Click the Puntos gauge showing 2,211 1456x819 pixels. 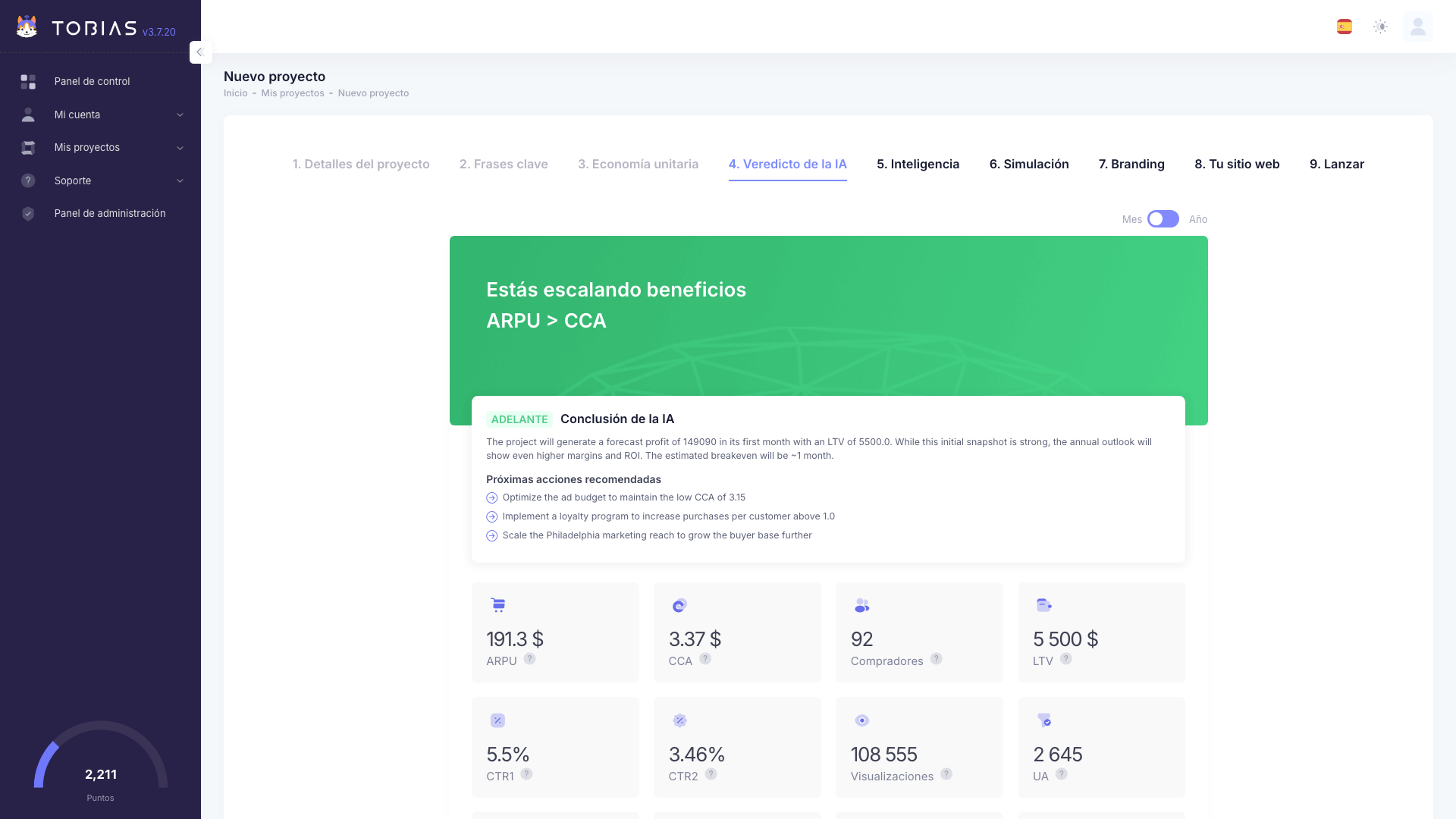(x=101, y=761)
